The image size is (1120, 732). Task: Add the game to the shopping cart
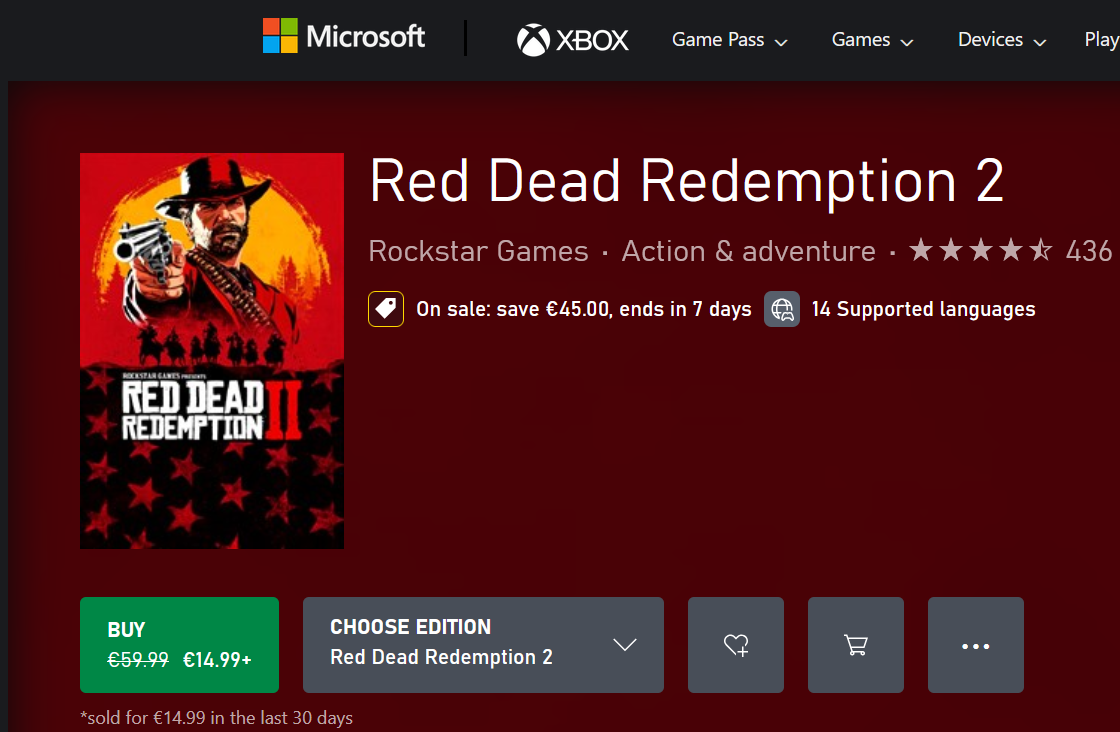(856, 645)
